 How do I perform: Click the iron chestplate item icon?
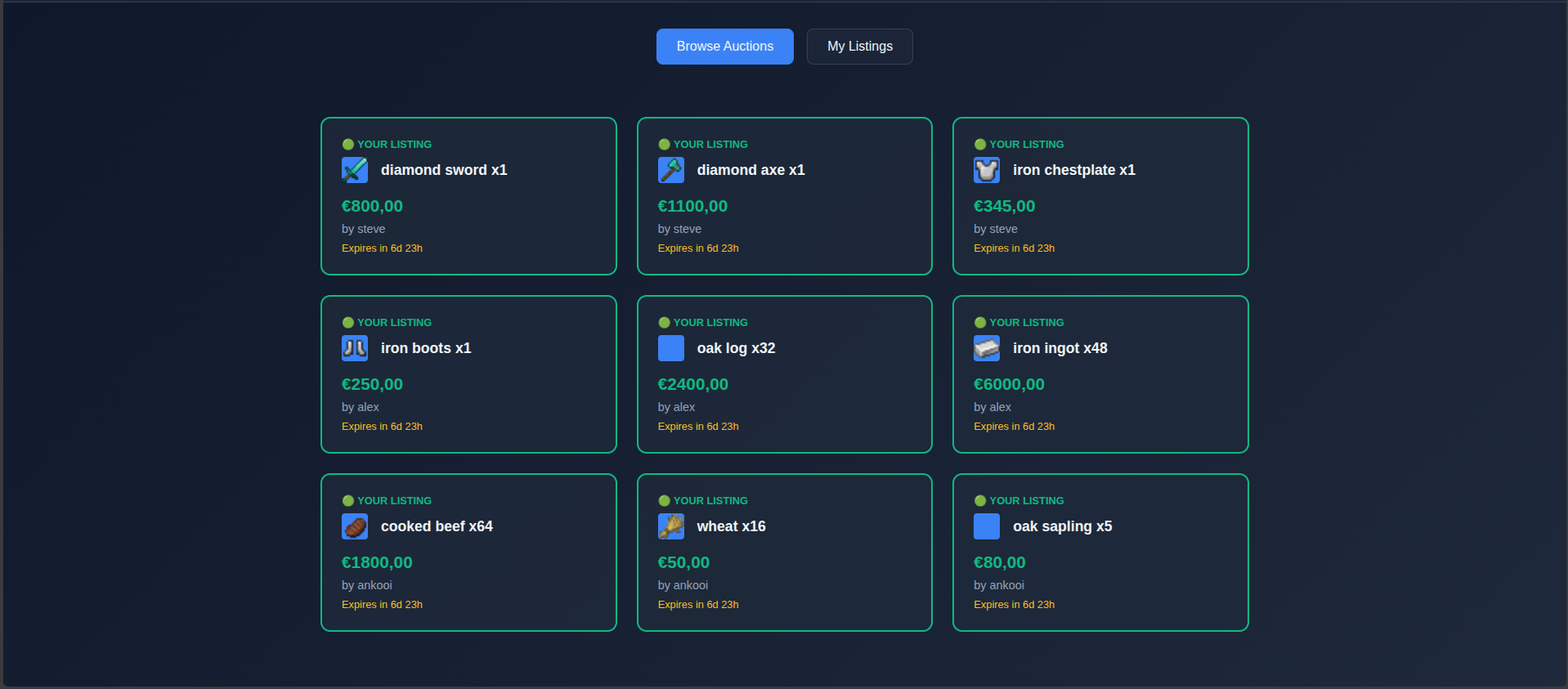click(x=987, y=170)
